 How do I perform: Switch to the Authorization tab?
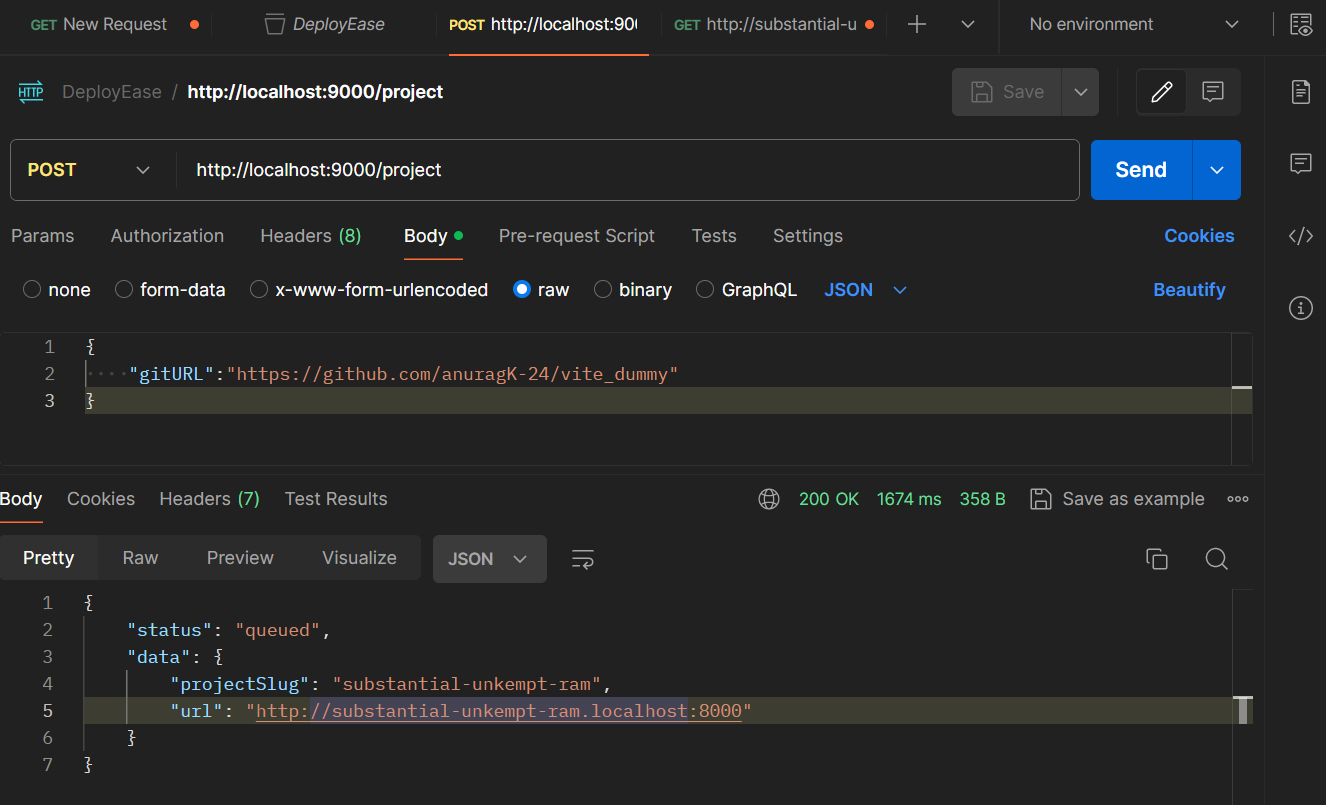click(x=167, y=236)
